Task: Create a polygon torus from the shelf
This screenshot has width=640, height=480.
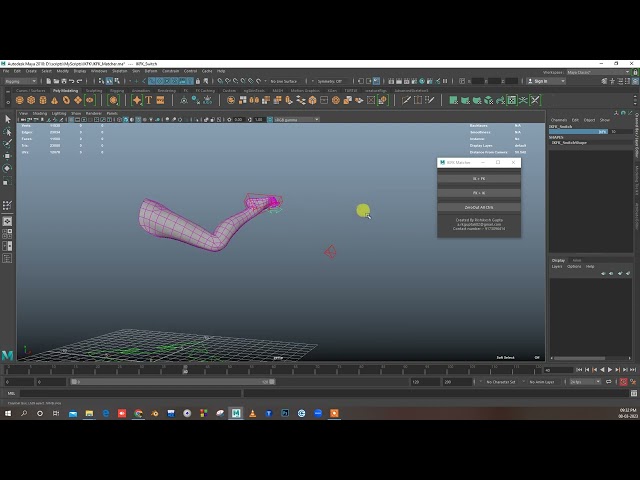Action: pos(66,100)
